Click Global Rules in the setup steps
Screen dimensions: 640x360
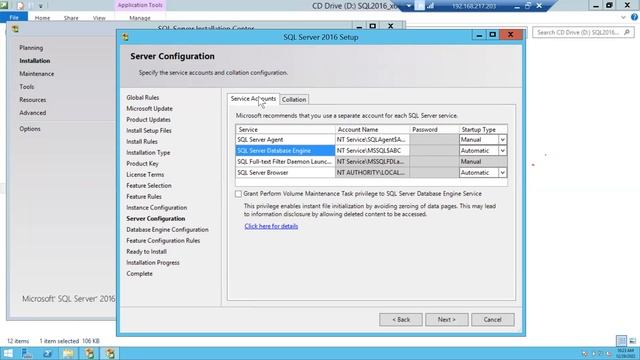pyautogui.click(x=142, y=98)
